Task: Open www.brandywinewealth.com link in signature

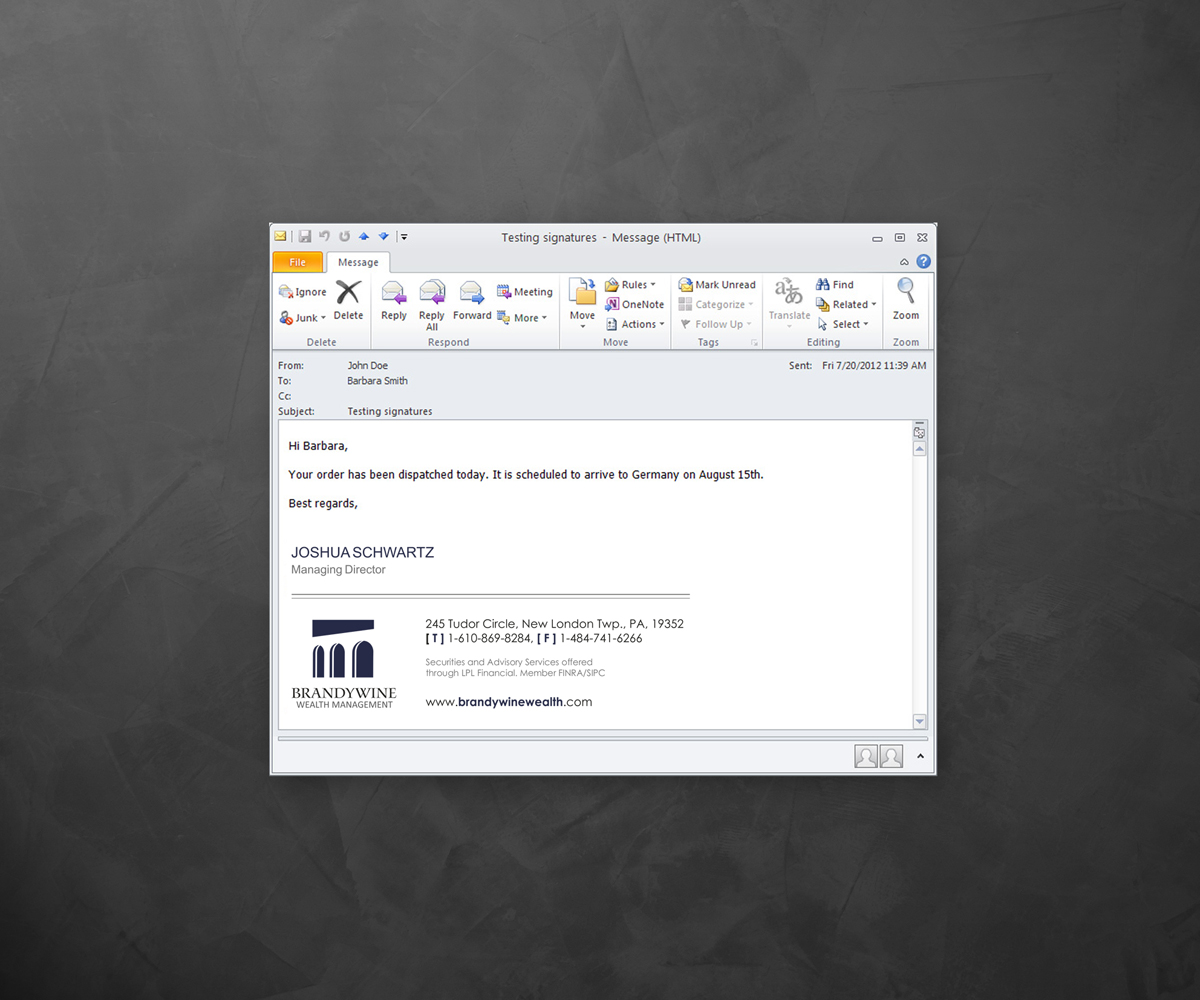Action: click(509, 702)
